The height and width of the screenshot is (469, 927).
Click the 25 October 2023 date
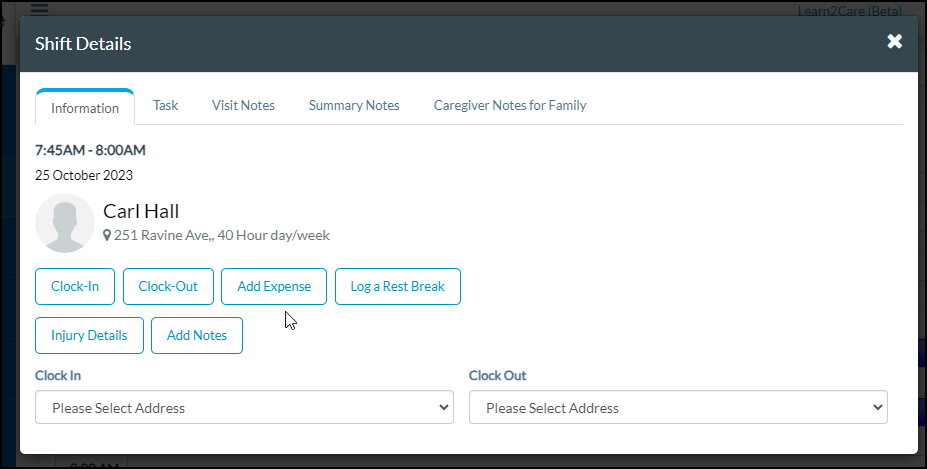(x=84, y=175)
